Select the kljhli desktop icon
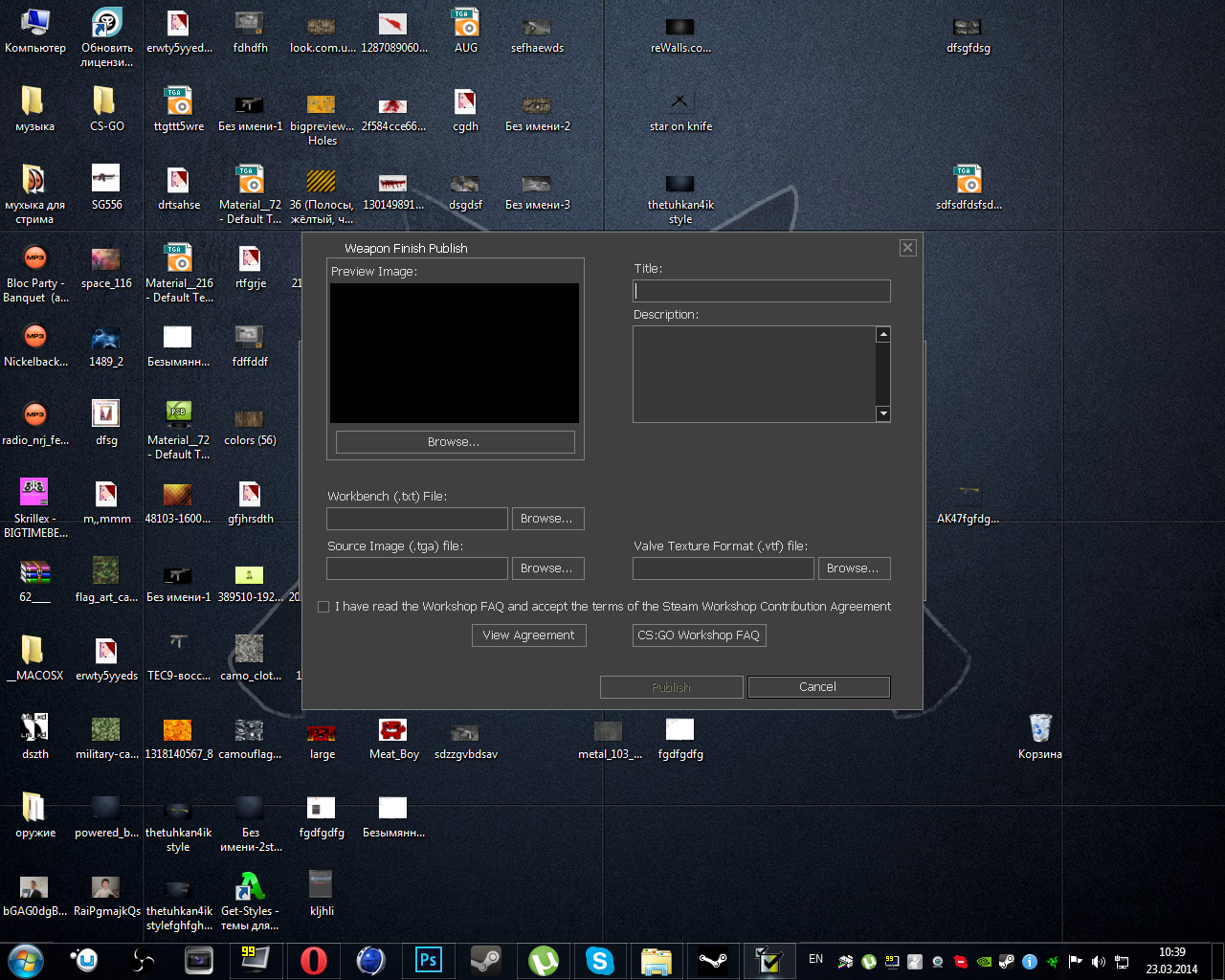1225x980 pixels. [322, 894]
